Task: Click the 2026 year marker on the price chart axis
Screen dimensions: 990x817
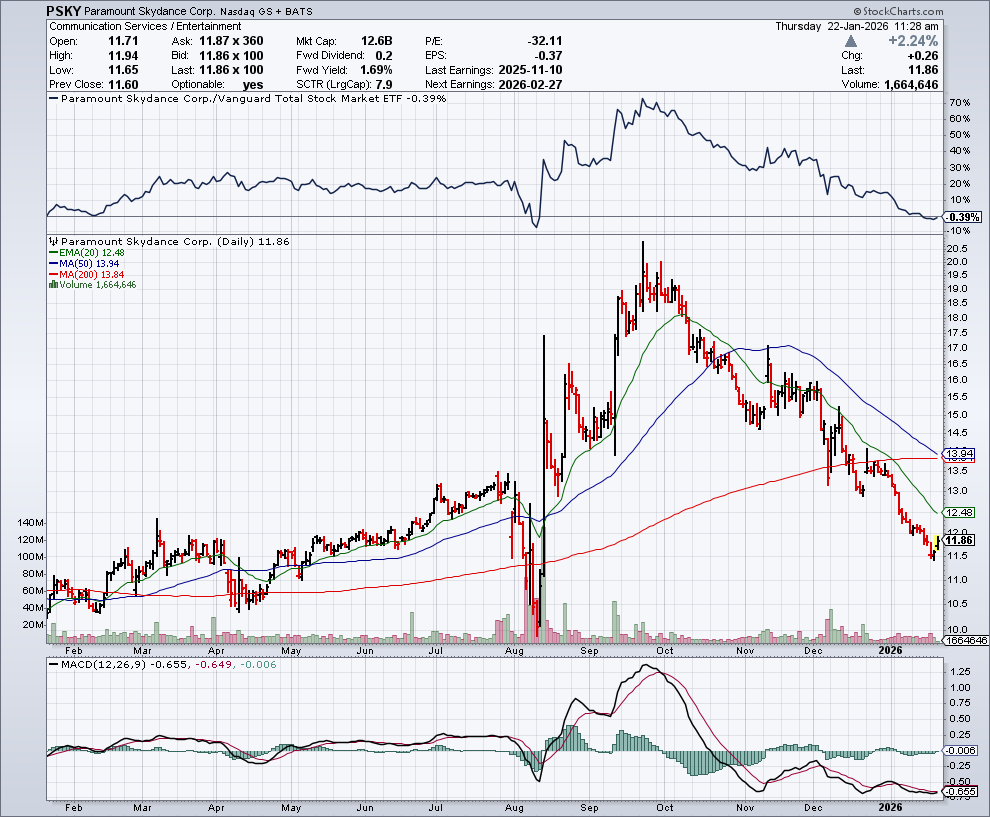Action: (891, 649)
